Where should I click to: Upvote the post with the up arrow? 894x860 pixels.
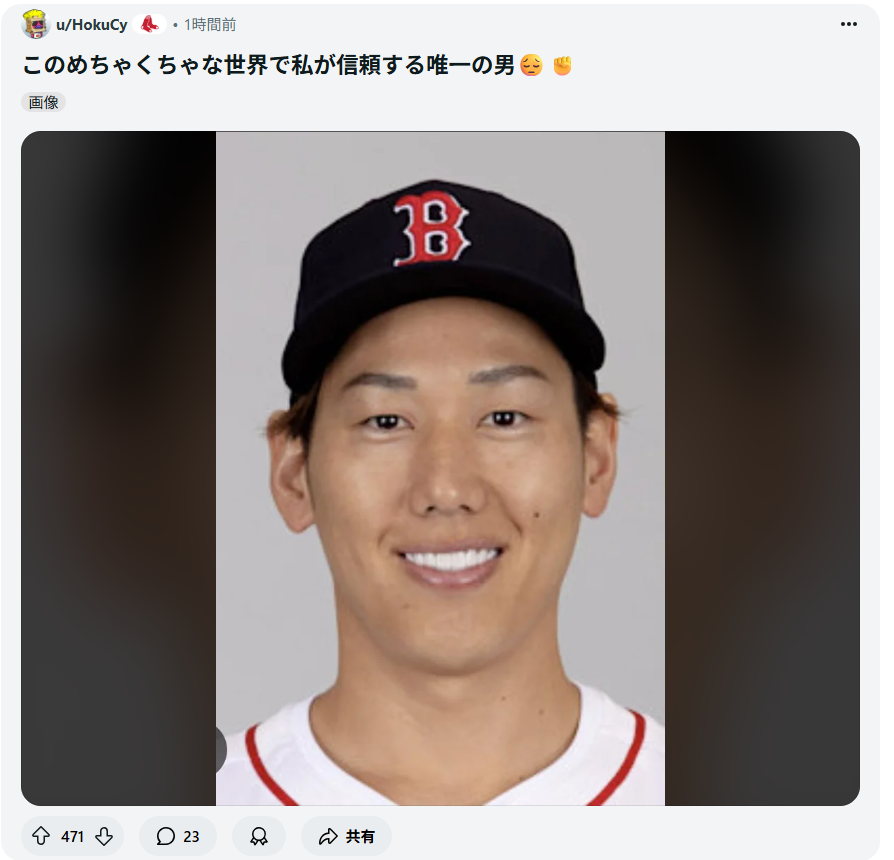coord(40,836)
